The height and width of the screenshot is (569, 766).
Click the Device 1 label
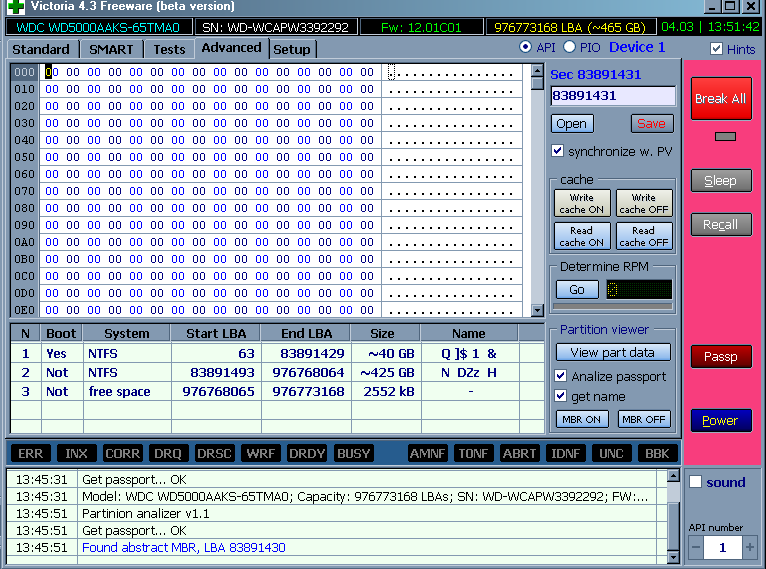tap(637, 47)
